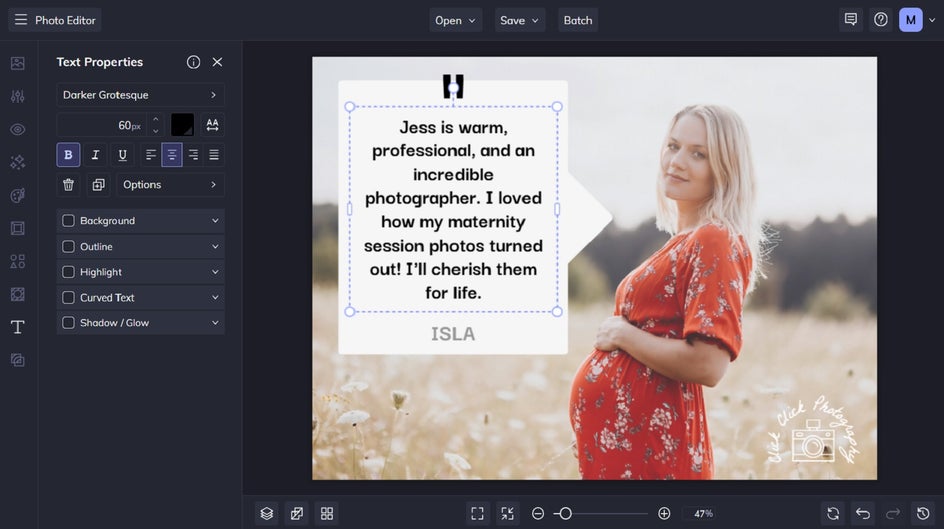The width and height of the screenshot is (944, 529).
Task: Select the Text tool in sidebar
Action: click(17, 327)
